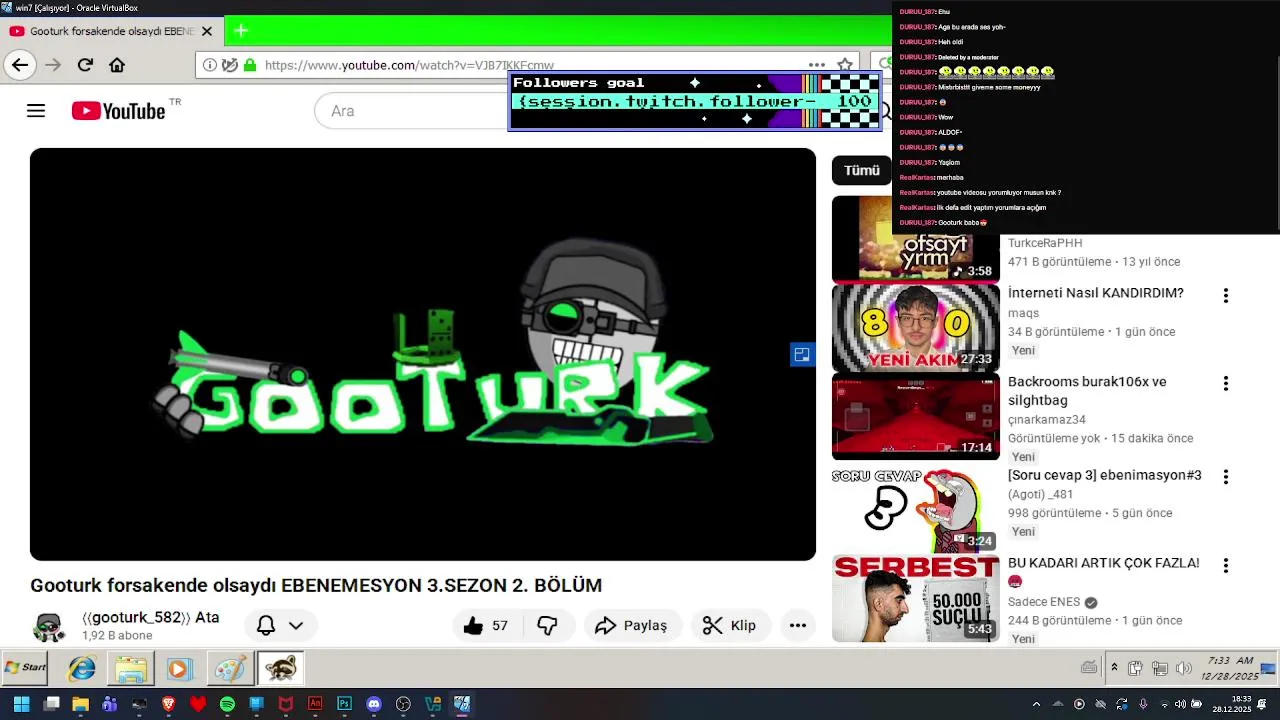Screen dimensions: 1280x720
Task: Click the maqs channel name
Action: coord(1023,313)
